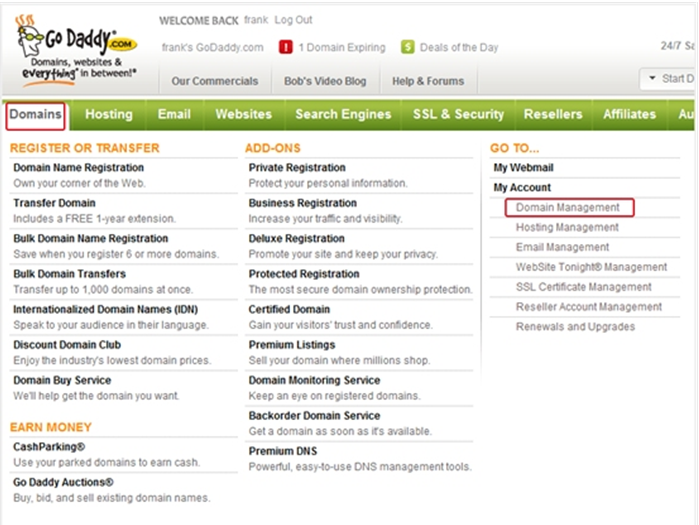
Task: Go to My Account
Action: point(522,188)
